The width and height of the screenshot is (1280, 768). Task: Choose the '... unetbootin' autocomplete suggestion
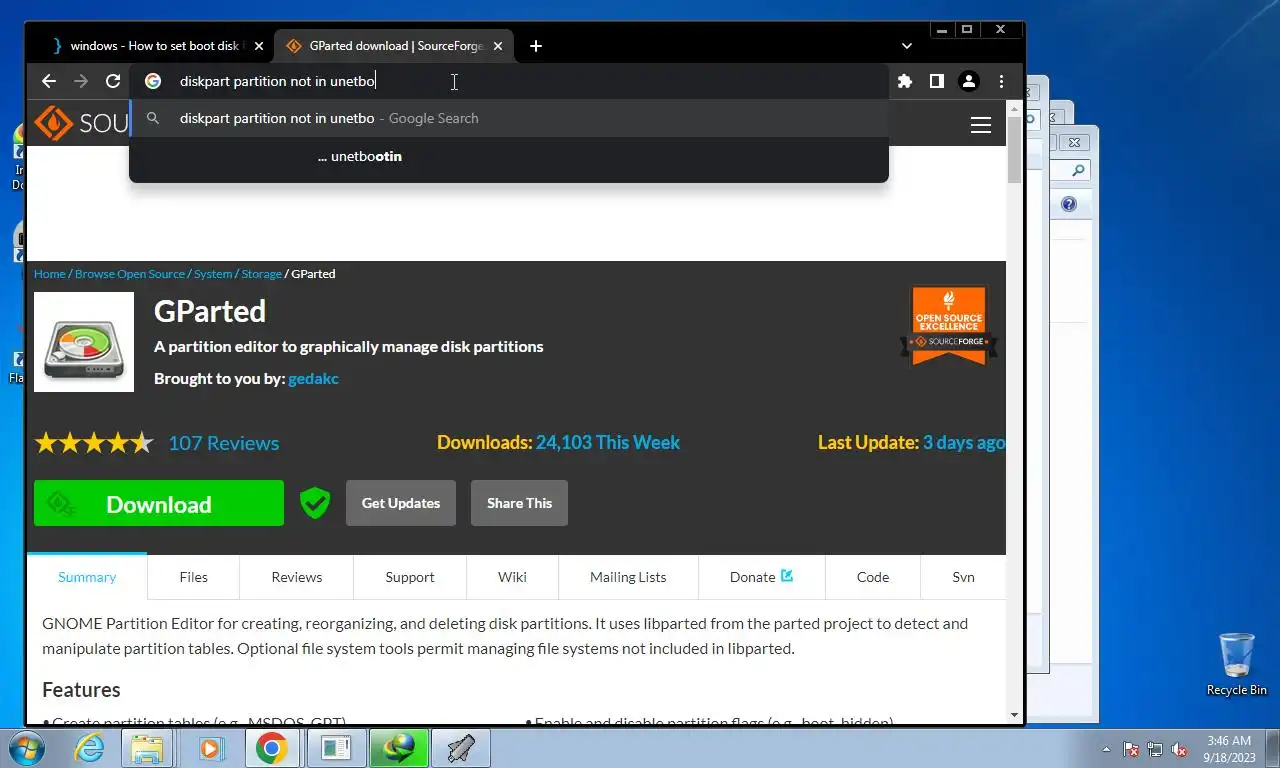click(x=509, y=156)
